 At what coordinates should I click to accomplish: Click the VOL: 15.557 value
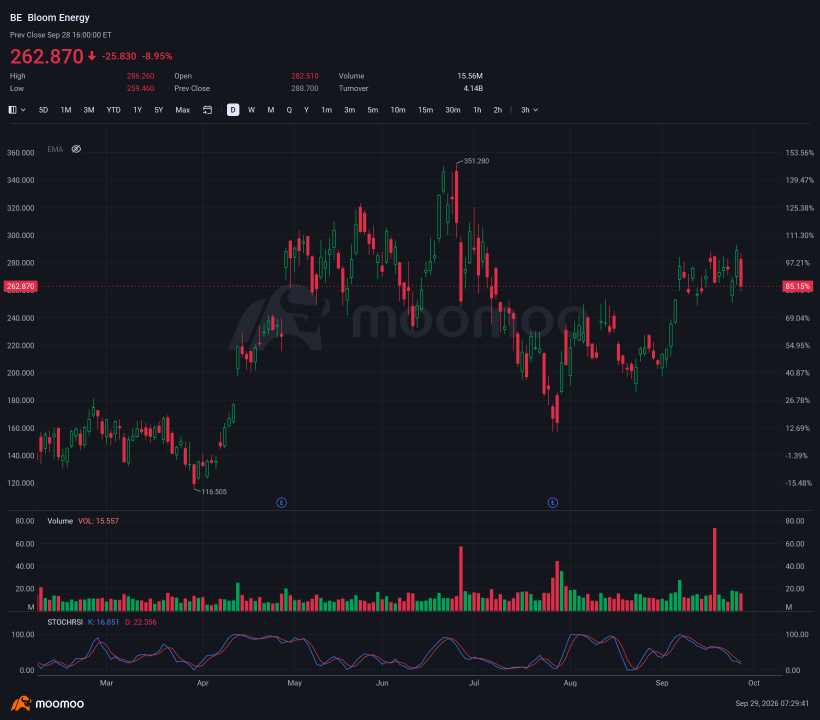(98, 521)
